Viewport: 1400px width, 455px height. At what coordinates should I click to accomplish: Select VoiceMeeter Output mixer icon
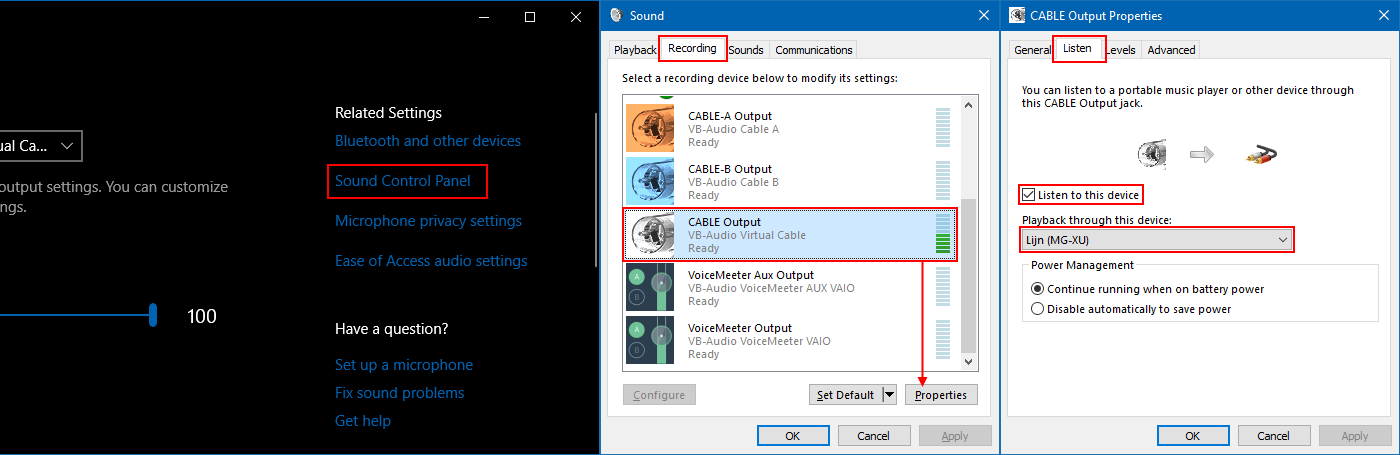point(652,340)
